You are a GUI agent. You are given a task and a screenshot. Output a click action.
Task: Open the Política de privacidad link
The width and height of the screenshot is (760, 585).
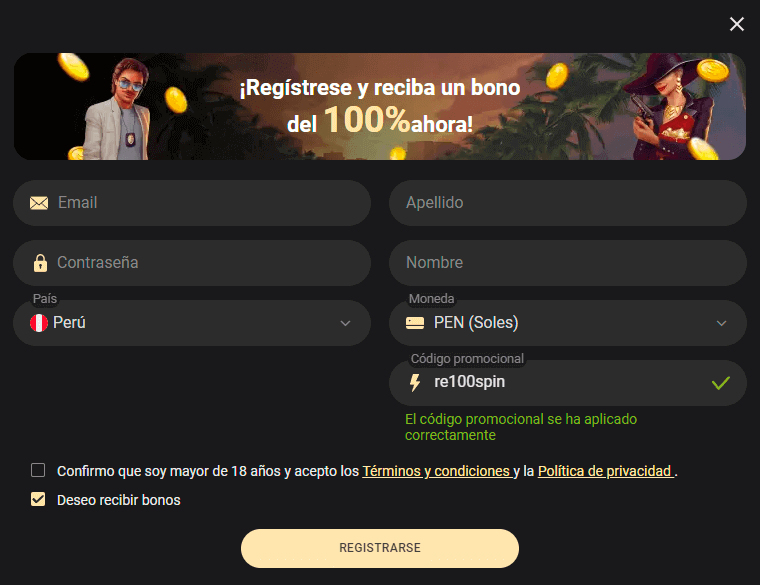pyautogui.click(x=606, y=471)
